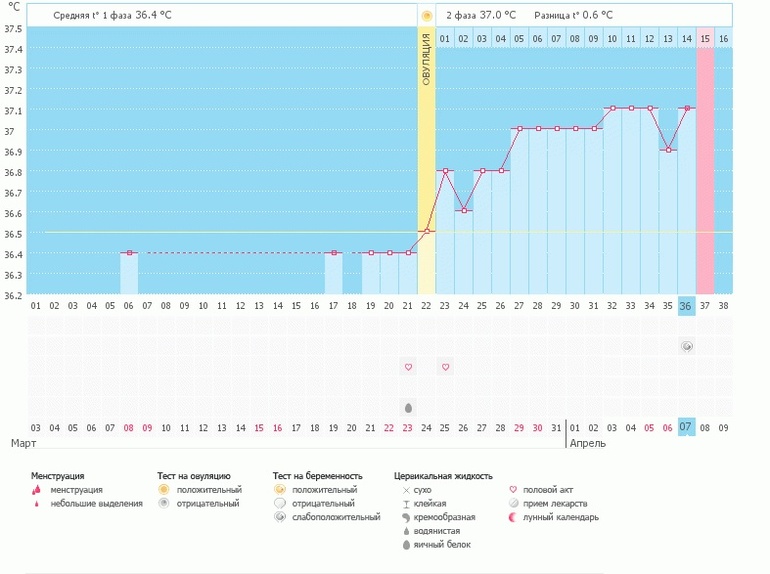Click the temperature point on cycle day 06

[129, 253]
